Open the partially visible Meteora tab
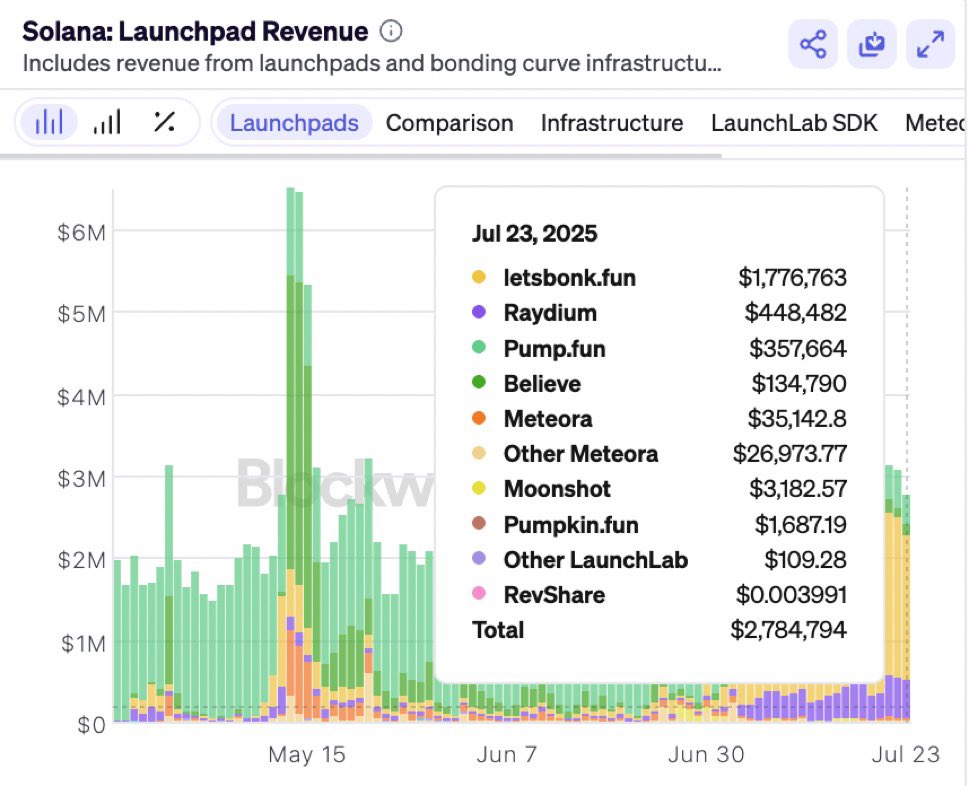Image resolution: width=968 pixels, height=786 pixels. coord(935,123)
